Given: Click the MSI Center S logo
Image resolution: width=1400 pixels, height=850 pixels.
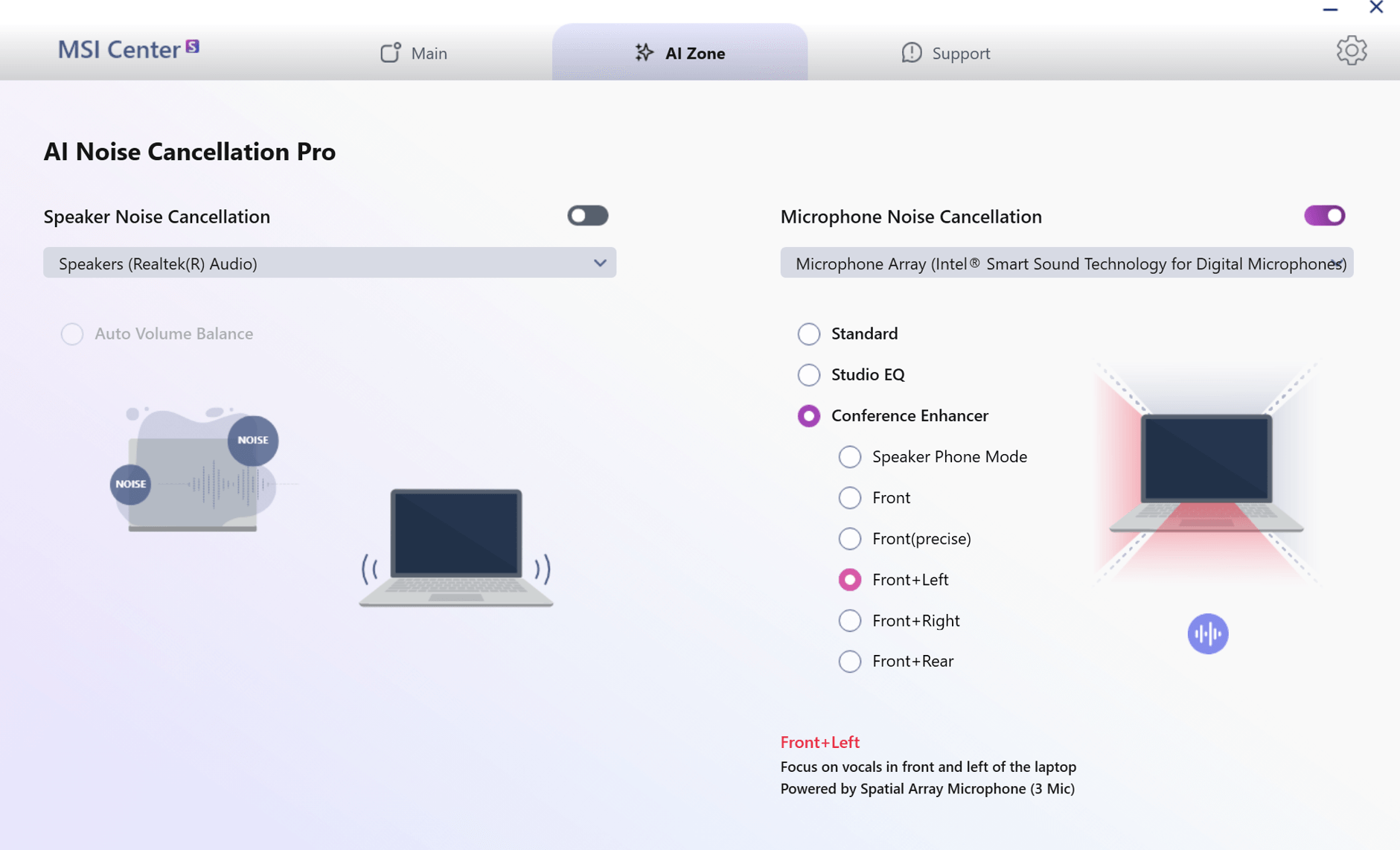Looking at the screenshot, I should click(x=127, y=49).
